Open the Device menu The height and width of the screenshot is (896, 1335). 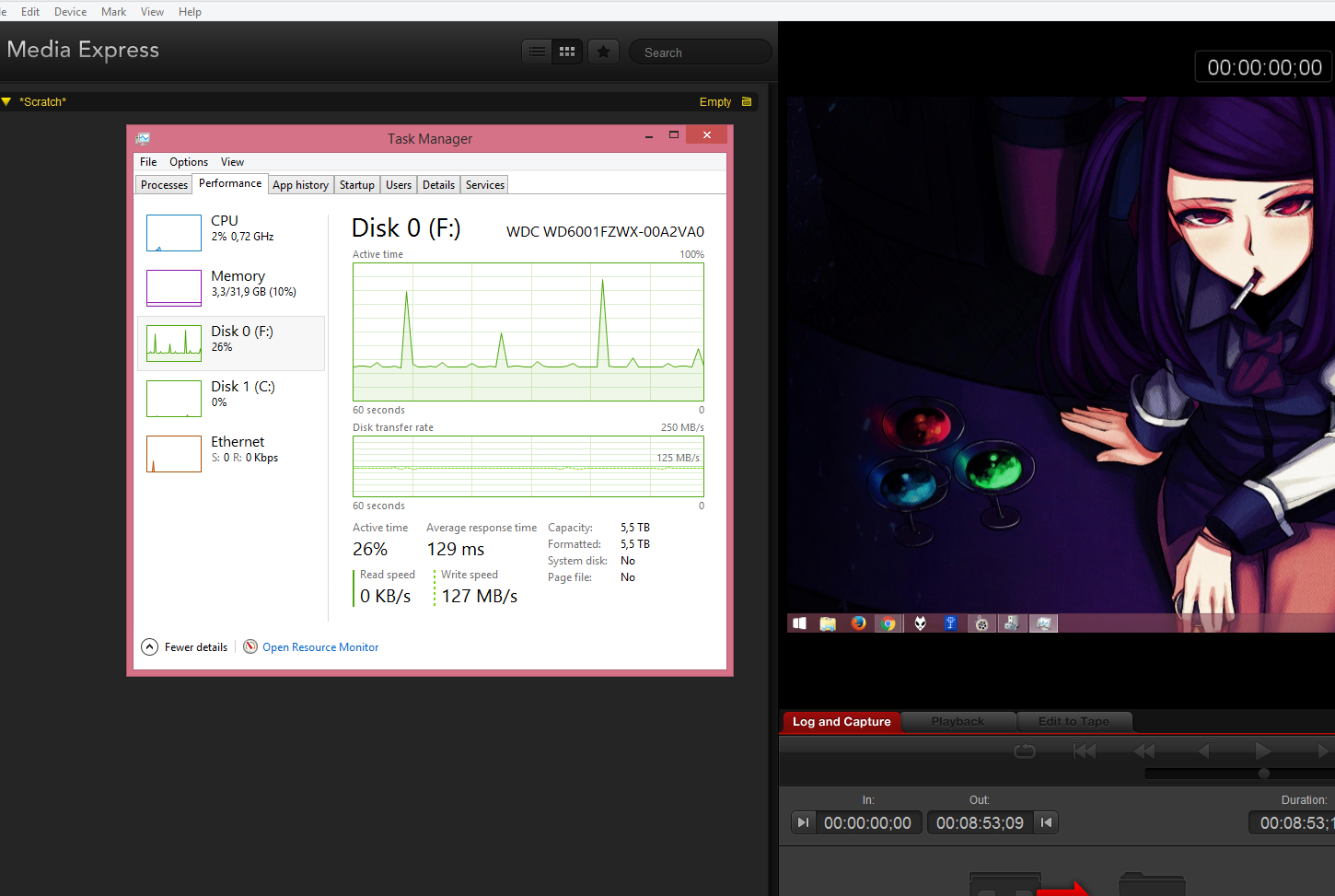(x=70, y=12)
